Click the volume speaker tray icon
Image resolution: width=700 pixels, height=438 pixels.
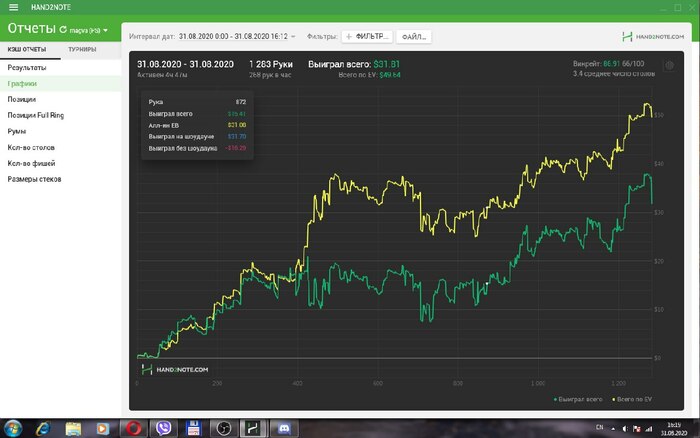[625, 429]
